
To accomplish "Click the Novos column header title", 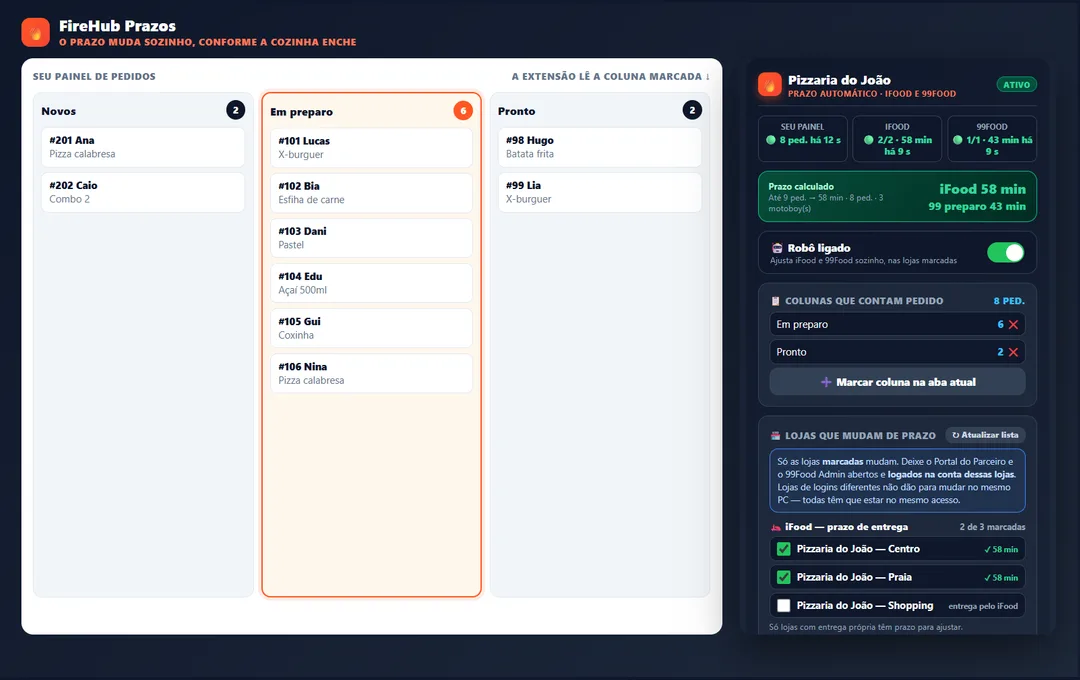I will [59, 111].
